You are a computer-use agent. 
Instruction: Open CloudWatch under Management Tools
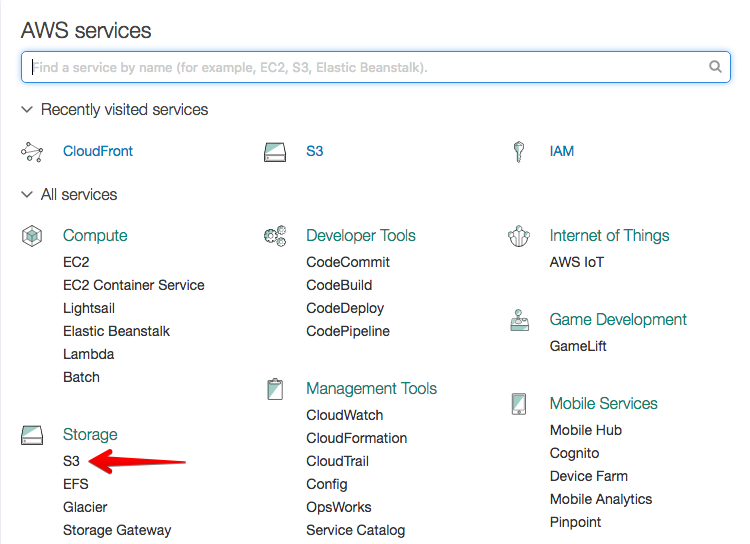pyautogui.click(x=344, y=415)
